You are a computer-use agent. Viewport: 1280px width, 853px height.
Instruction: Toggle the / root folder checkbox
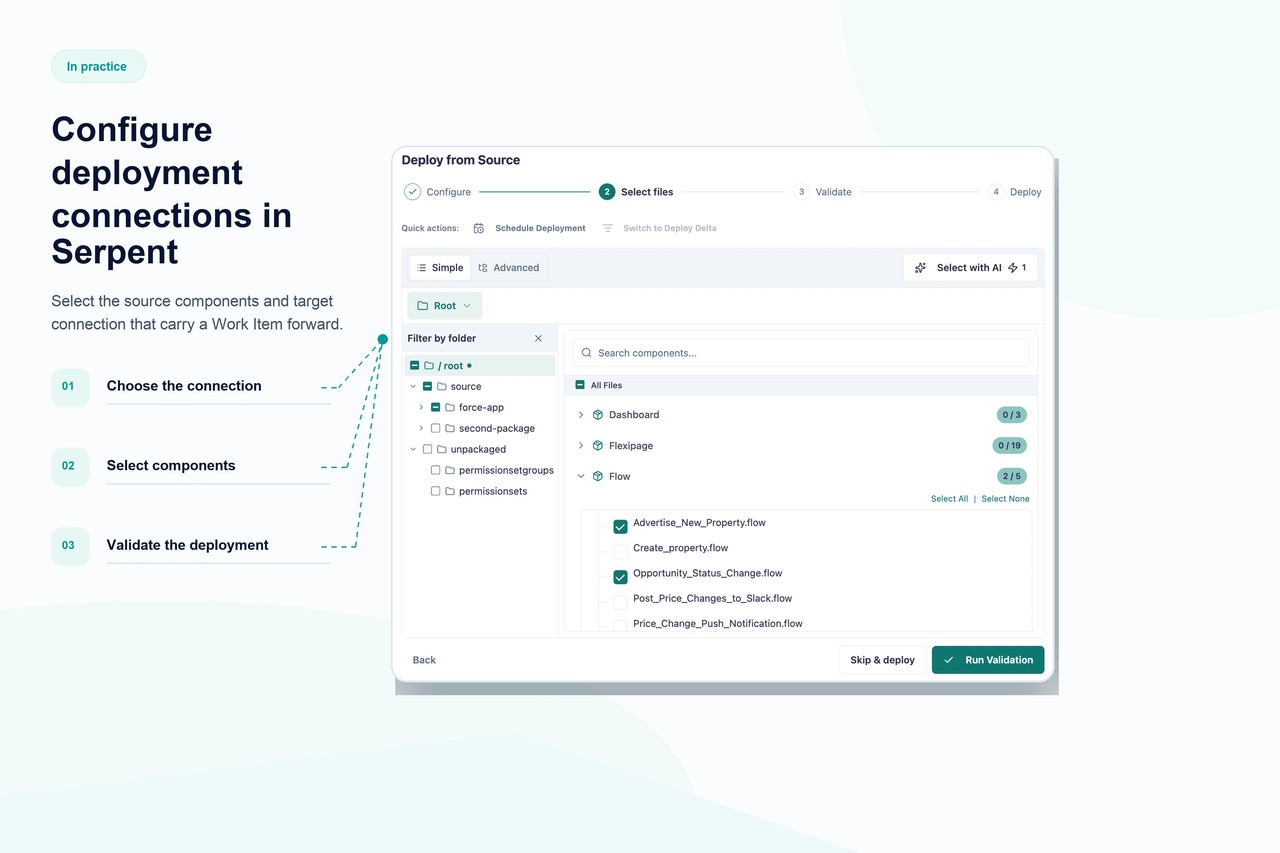pyautogui.click(x=415, y=366)
